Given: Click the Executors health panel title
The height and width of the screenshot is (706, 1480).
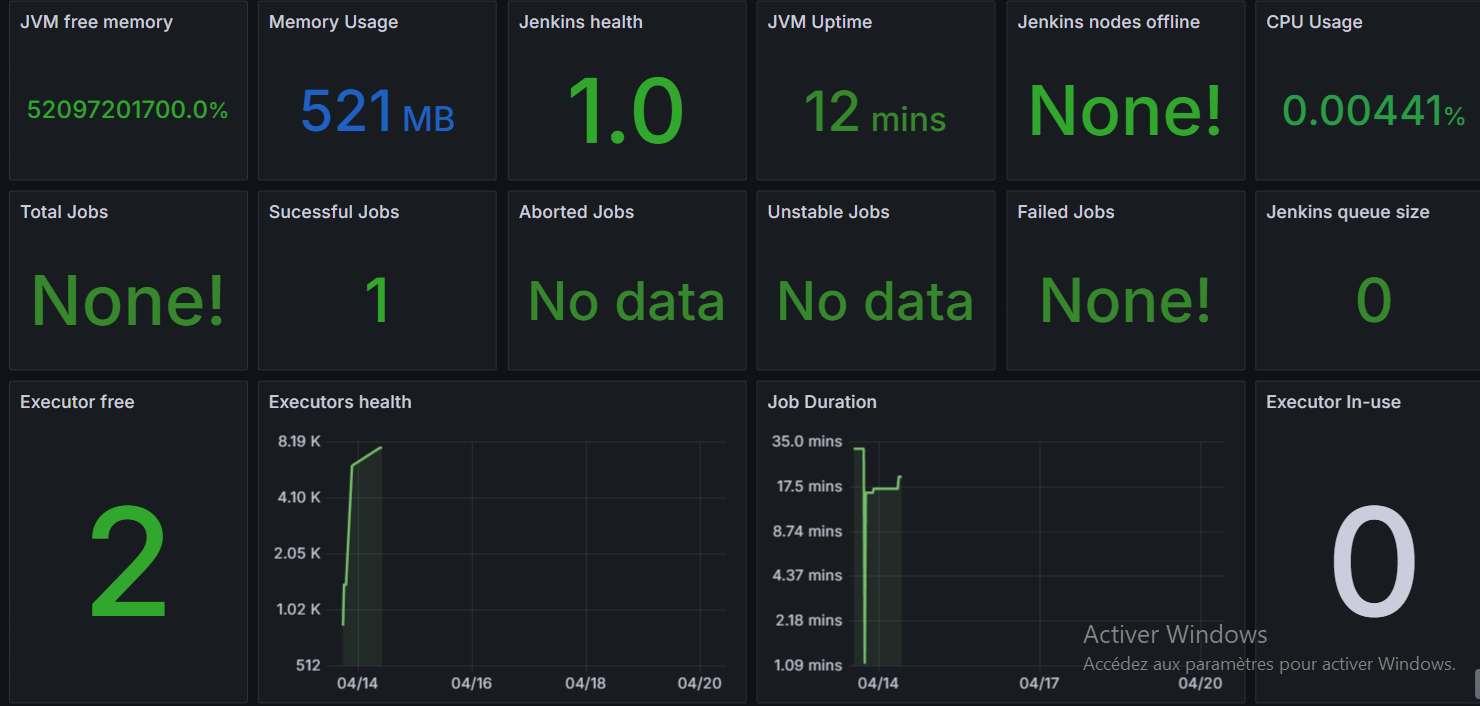Looking at the screenshot, I should 340,402.
